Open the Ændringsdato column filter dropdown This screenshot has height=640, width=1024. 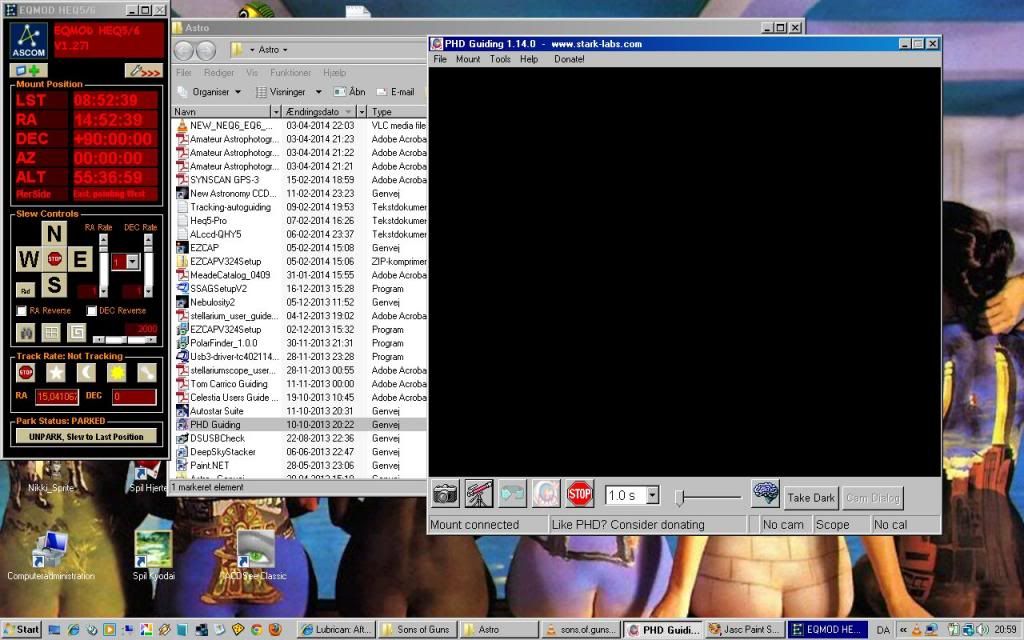click(x=361, y=112)
